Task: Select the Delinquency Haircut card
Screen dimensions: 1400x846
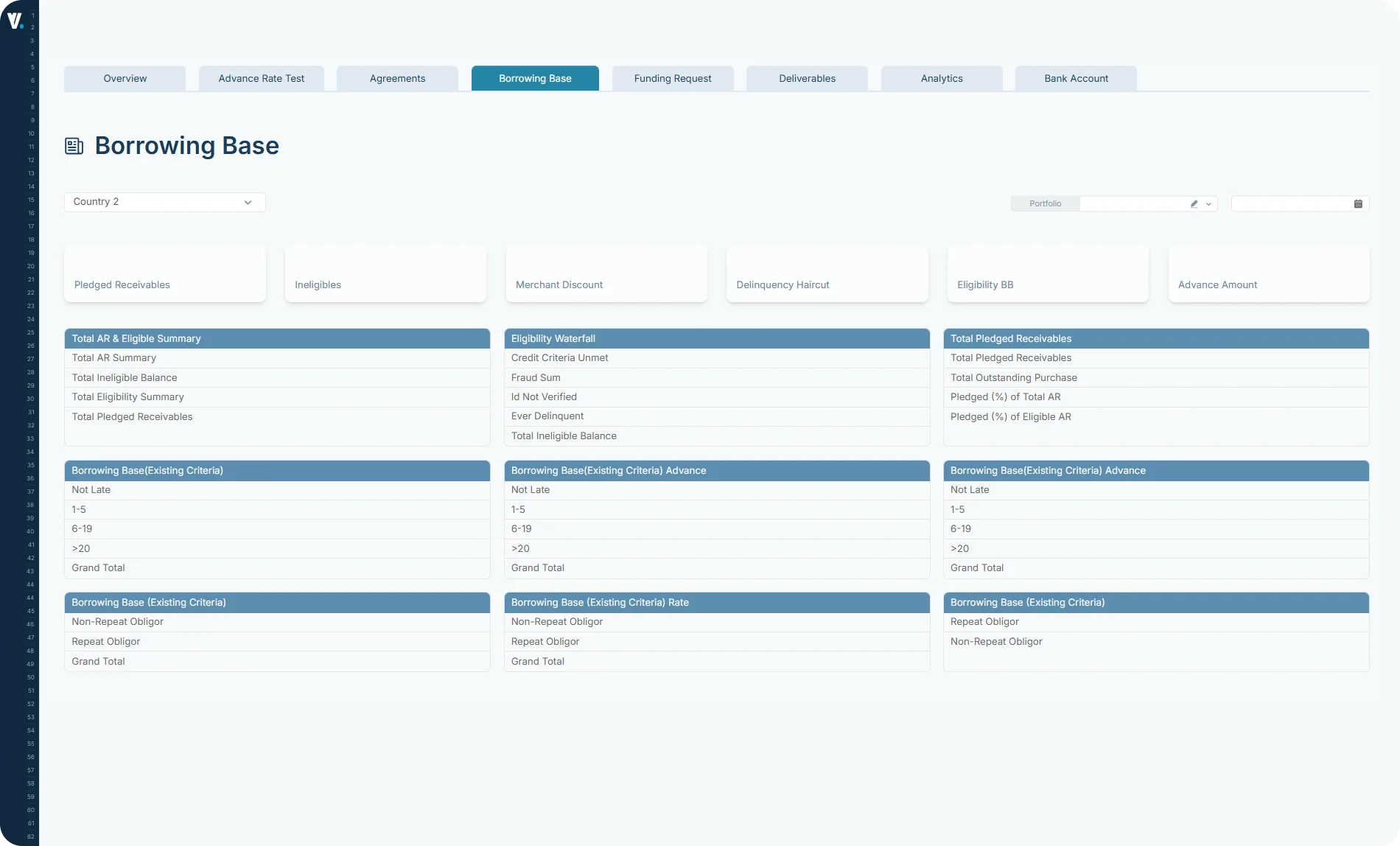Action: click(827, 274)
